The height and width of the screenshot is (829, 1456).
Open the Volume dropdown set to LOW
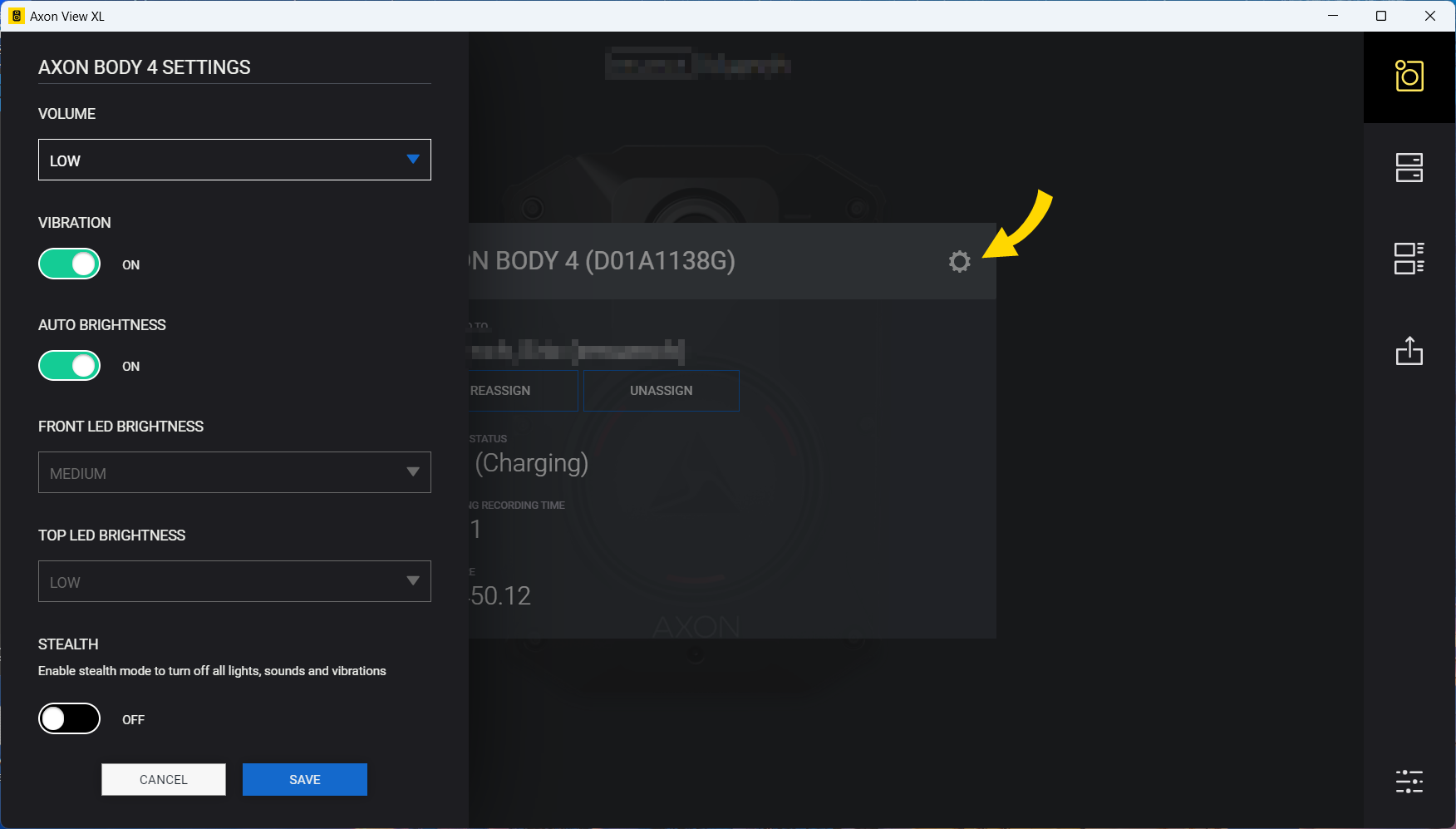click(x=234, y=160)
